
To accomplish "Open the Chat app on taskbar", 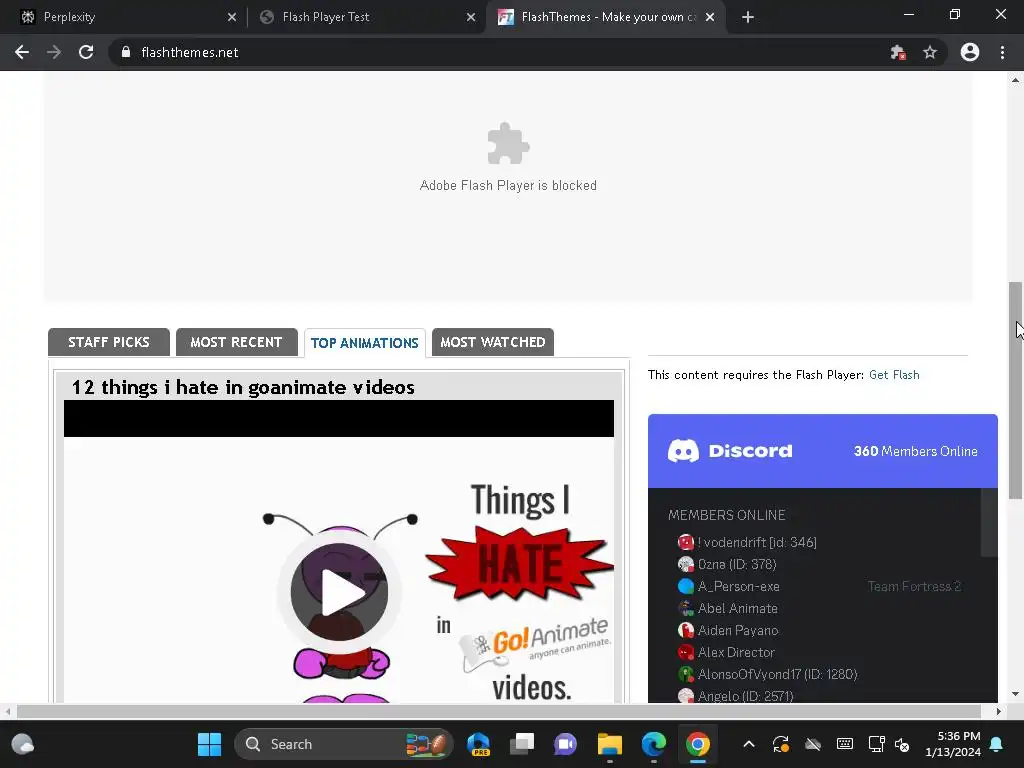I will tap(566, 744).
